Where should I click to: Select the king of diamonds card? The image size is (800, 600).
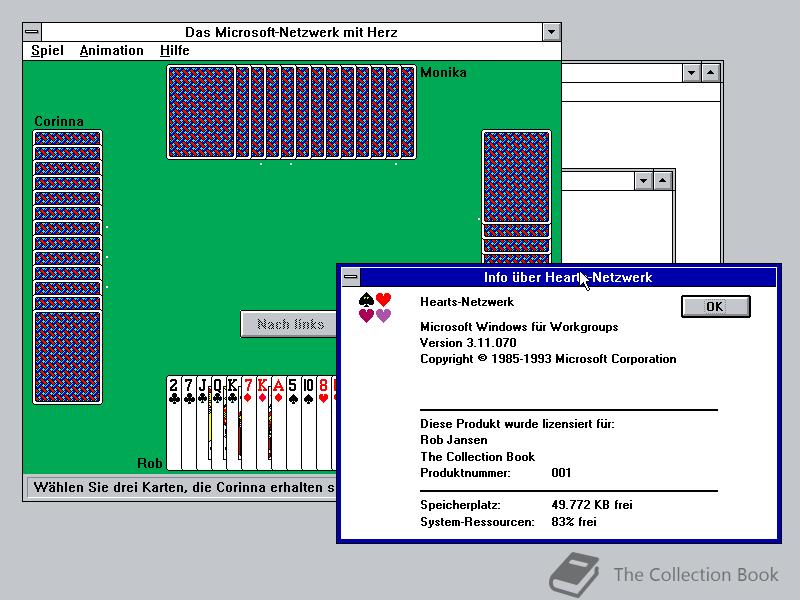[263, 423]
